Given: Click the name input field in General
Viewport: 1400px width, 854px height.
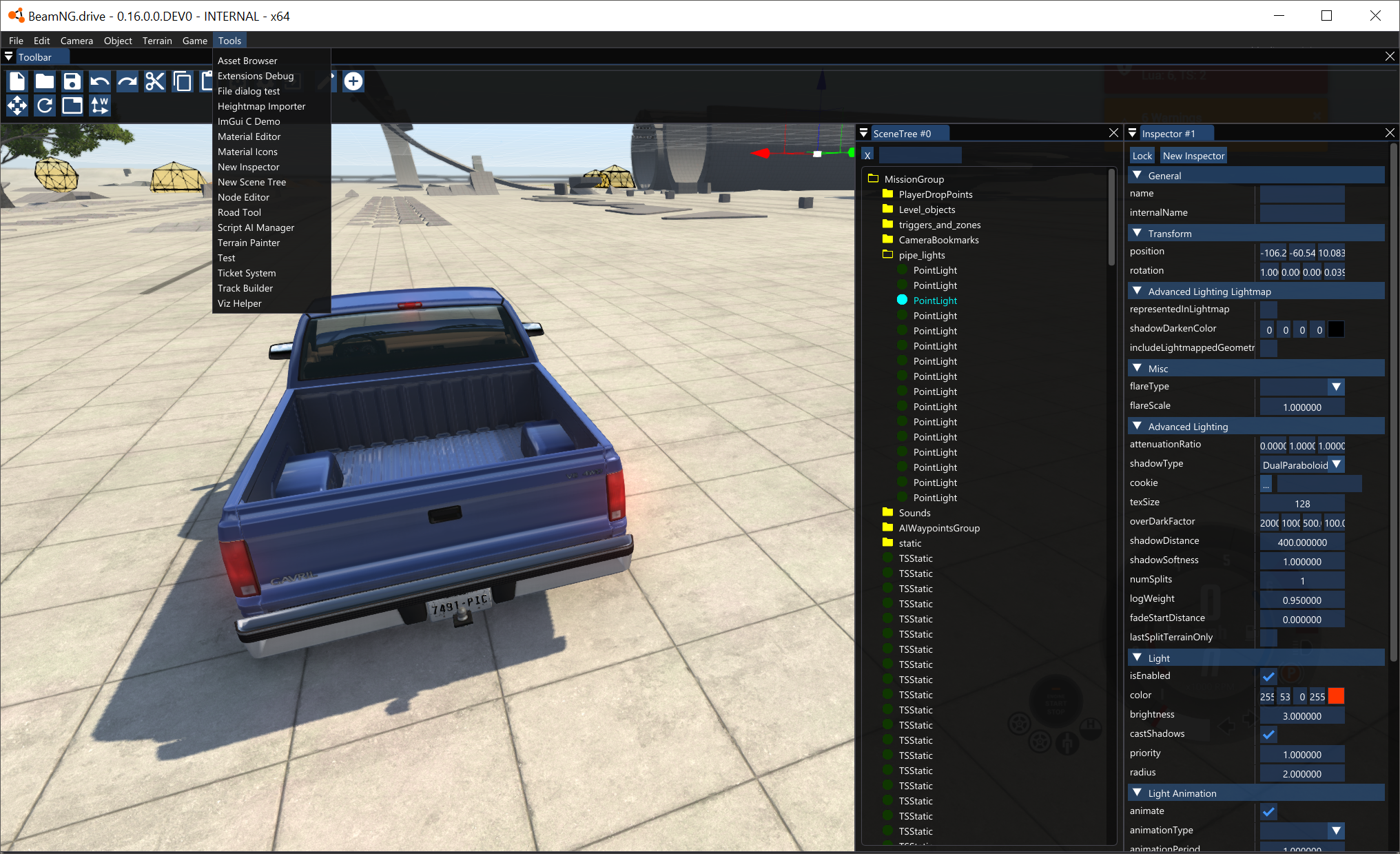Looking at the screenshot, I should 1302,194.
